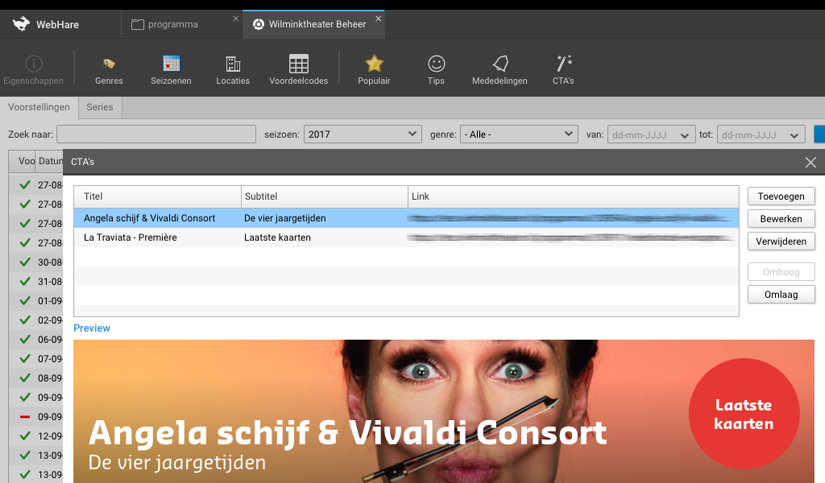
Task: Click the Omlaag button
Action: point(780,294)
